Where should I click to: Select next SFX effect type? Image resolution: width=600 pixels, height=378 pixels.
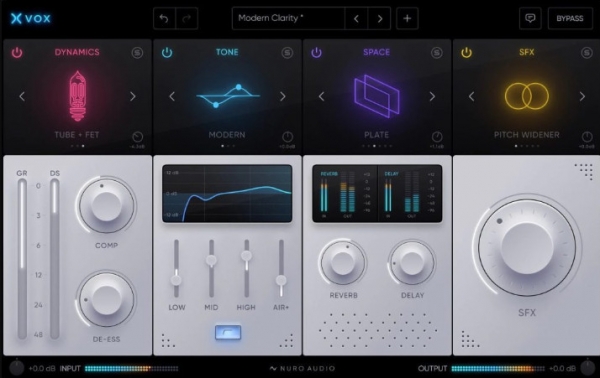[x=582, y=96]
